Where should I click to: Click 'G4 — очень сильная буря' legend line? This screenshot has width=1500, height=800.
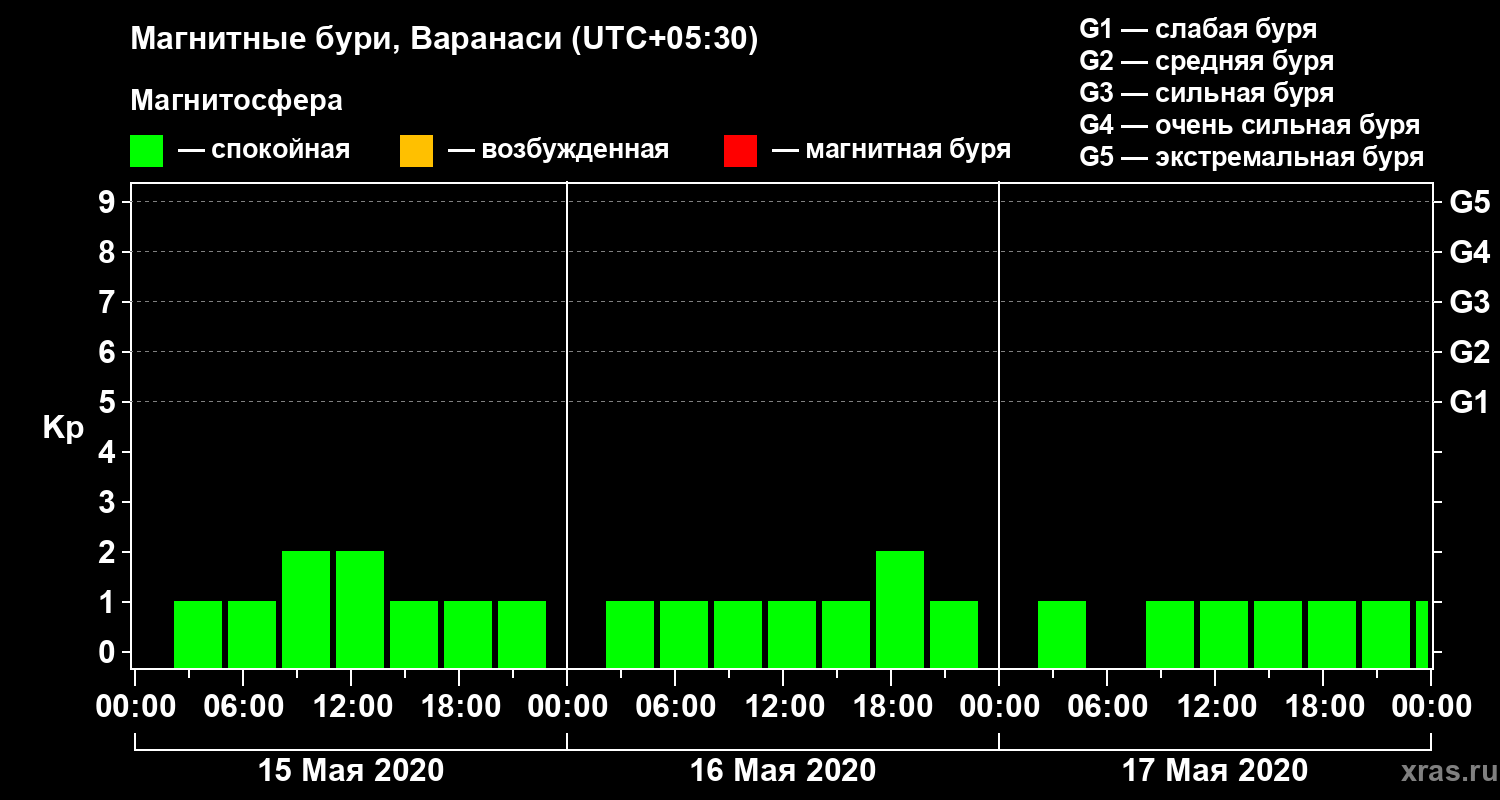point(1249,125)
